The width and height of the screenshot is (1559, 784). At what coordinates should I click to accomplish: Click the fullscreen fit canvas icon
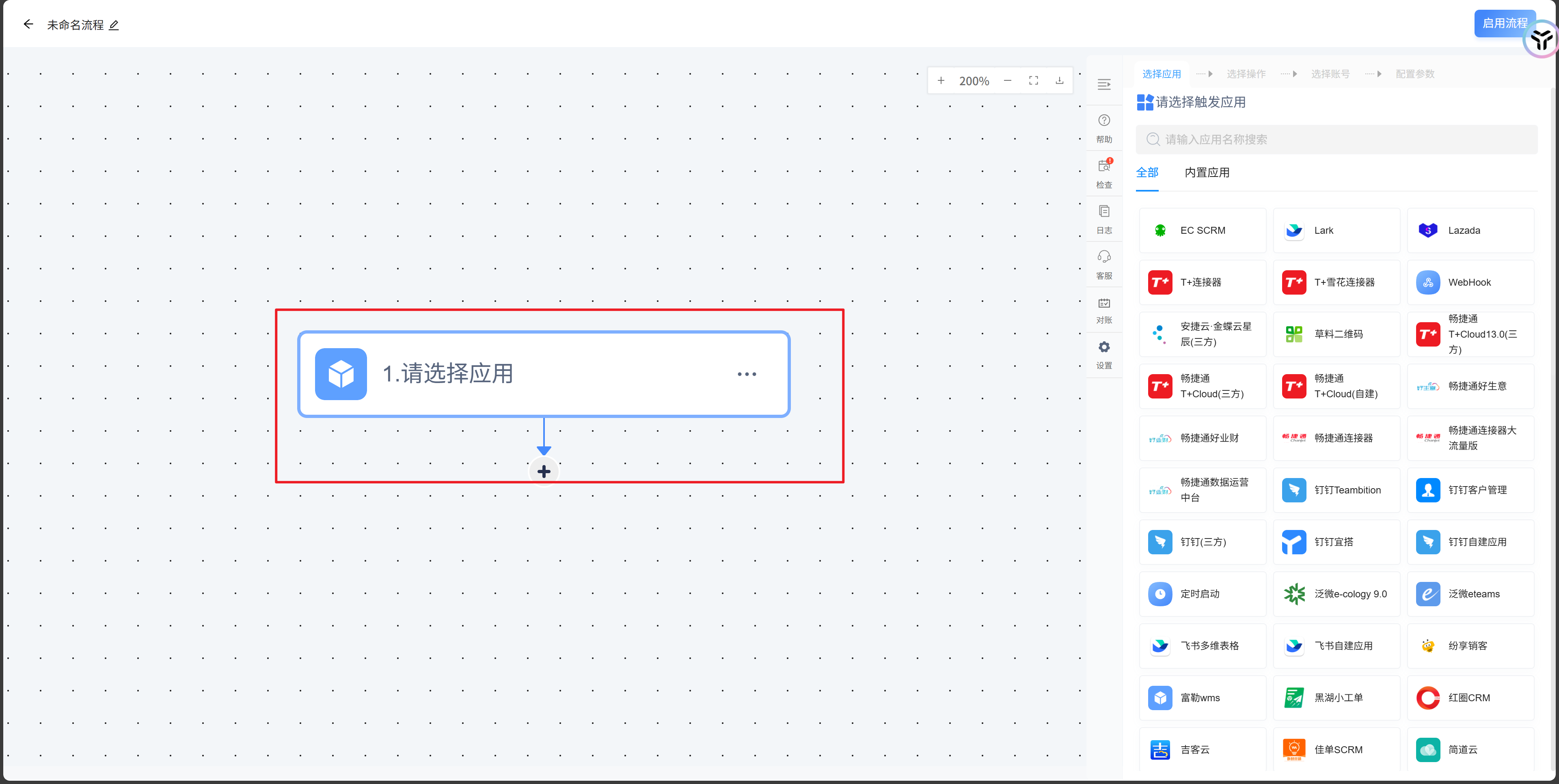click(x=1033, y=80)
